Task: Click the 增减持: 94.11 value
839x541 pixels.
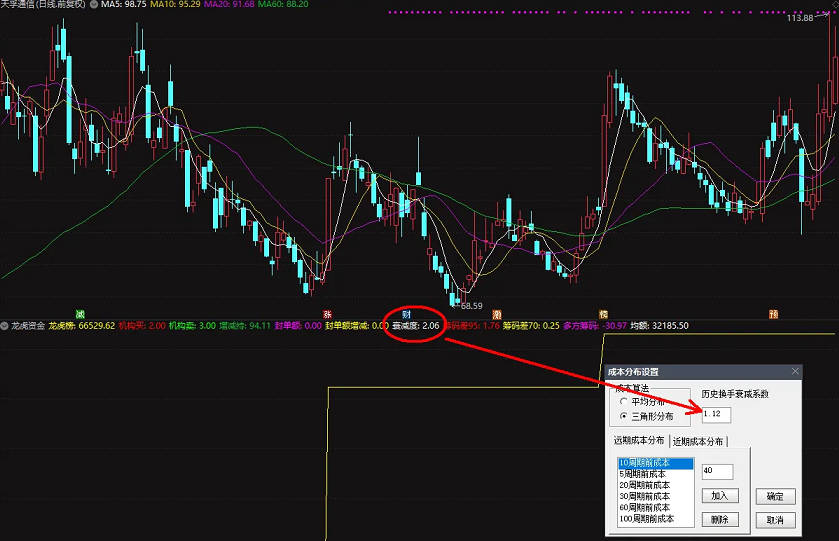Action: [x=245, y=325]
